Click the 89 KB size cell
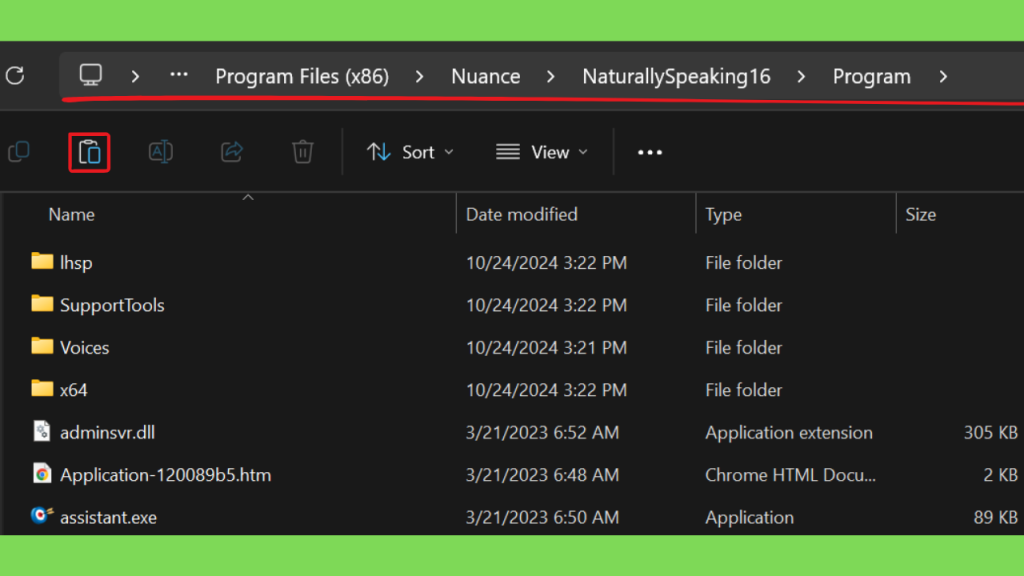 tap(996, 517)
